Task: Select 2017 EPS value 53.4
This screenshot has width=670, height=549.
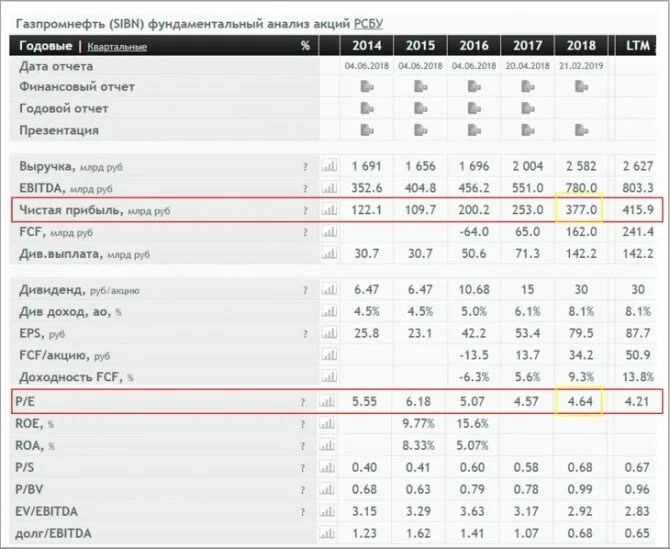Action: click(528, 333)
